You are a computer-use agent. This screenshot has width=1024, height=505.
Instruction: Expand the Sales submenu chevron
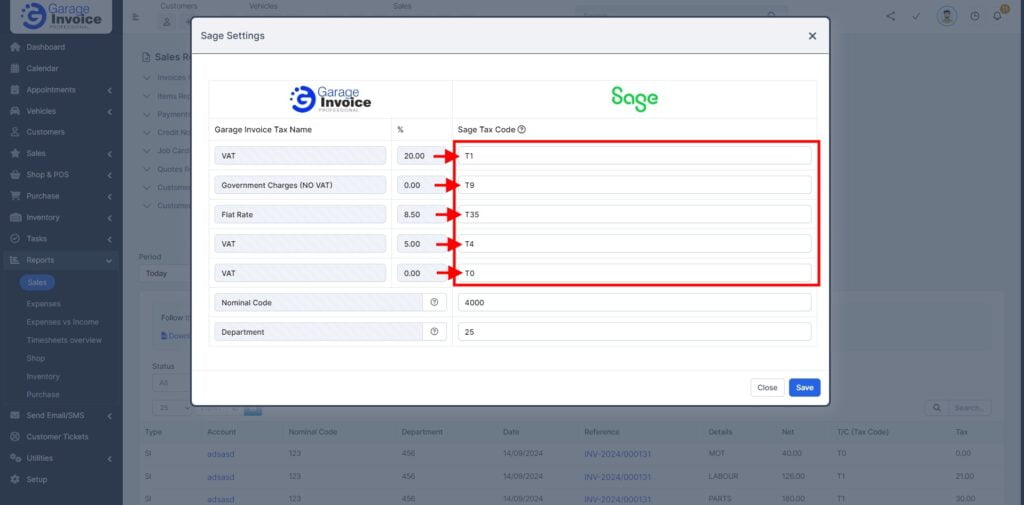tap(110, 154)
